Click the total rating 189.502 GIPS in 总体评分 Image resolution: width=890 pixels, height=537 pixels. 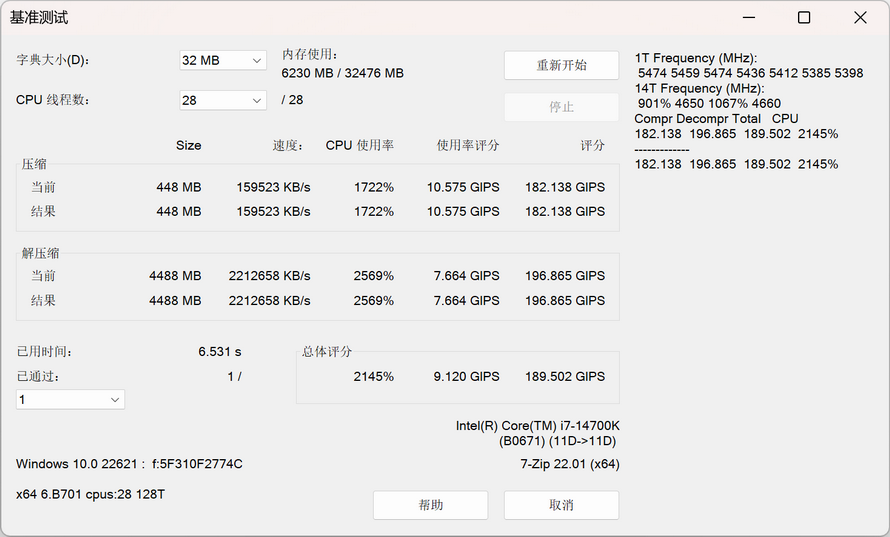[565, 376]
